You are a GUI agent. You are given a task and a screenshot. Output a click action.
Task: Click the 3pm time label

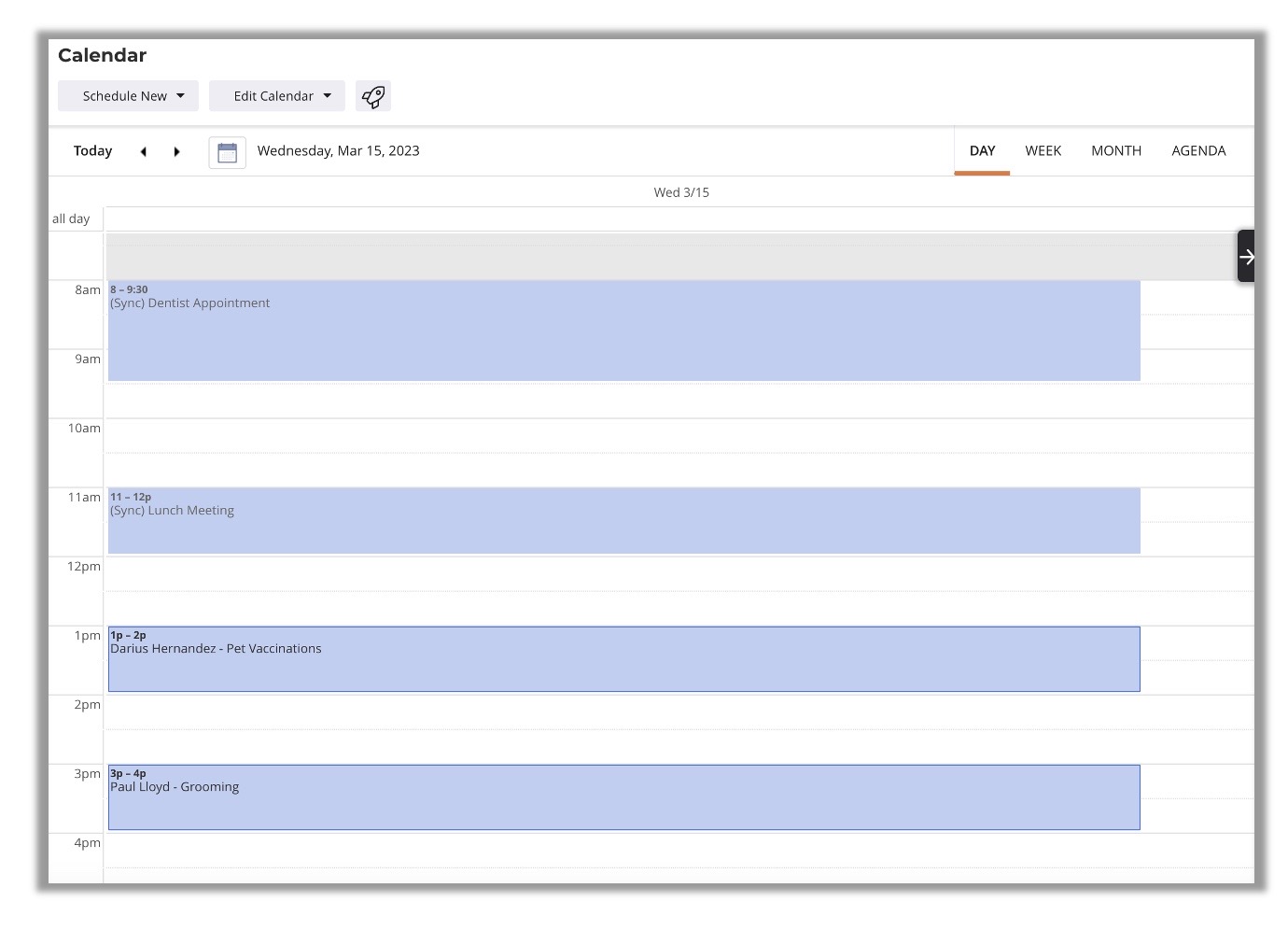[88, 774]
